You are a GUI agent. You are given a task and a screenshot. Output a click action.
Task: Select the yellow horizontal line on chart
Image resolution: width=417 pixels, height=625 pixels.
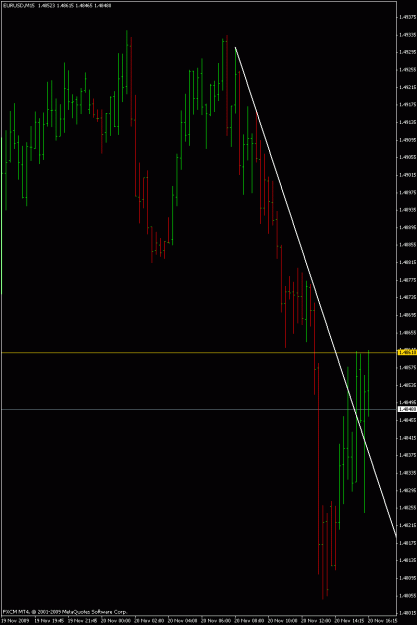(199, 353)
